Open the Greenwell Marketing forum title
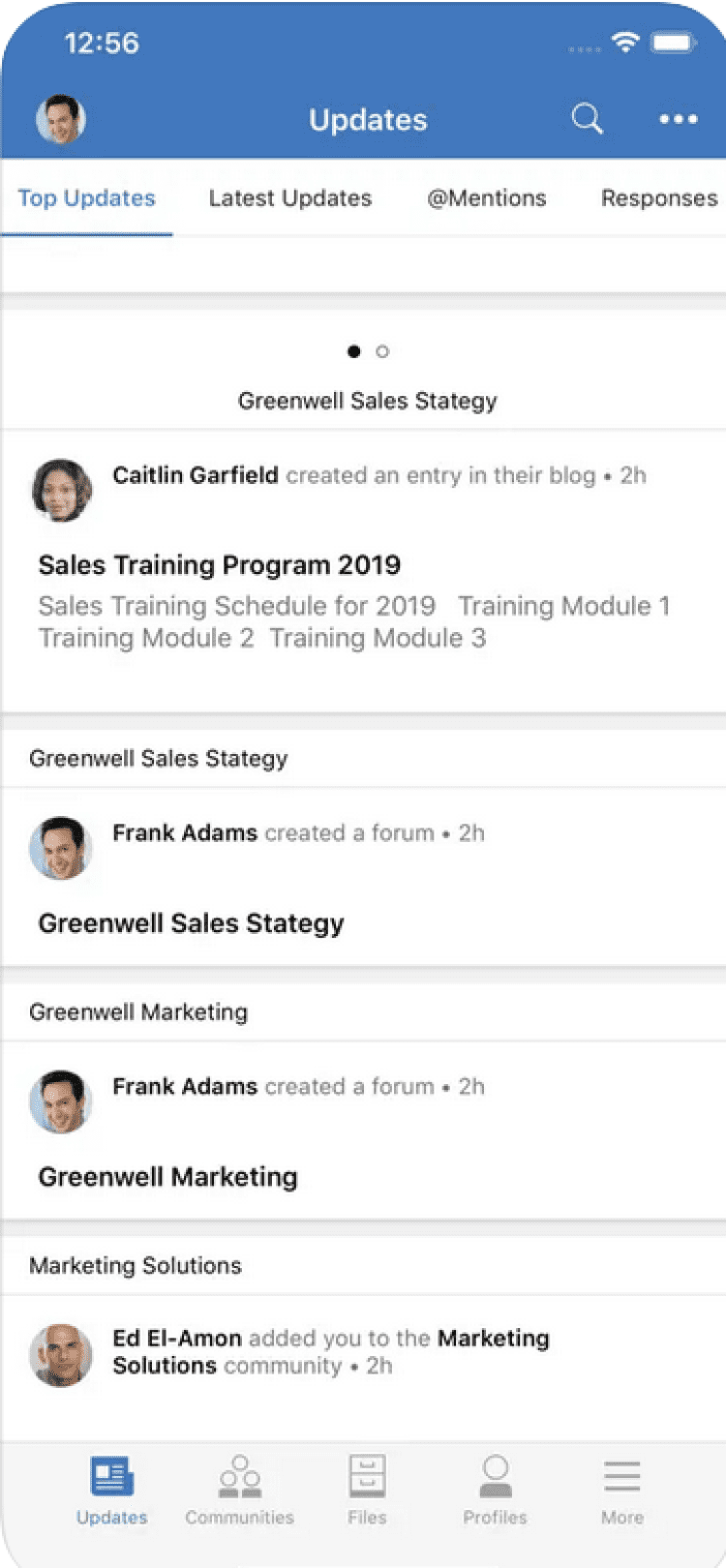 click(168, 1177)
